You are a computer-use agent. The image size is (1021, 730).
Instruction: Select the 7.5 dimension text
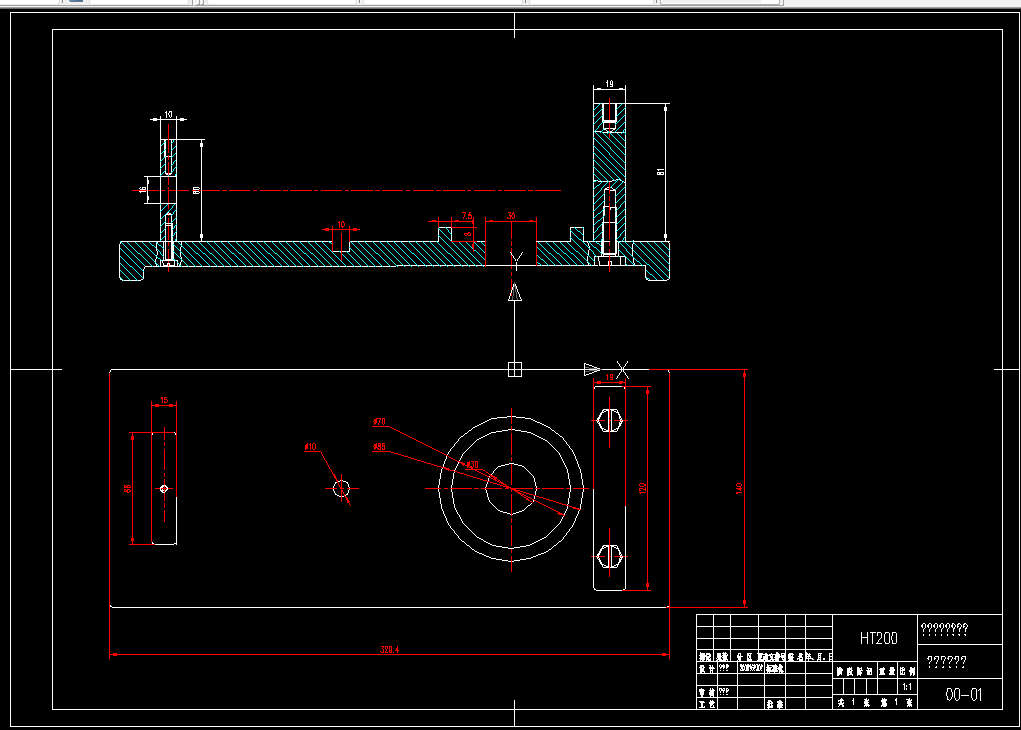point(467,216)
